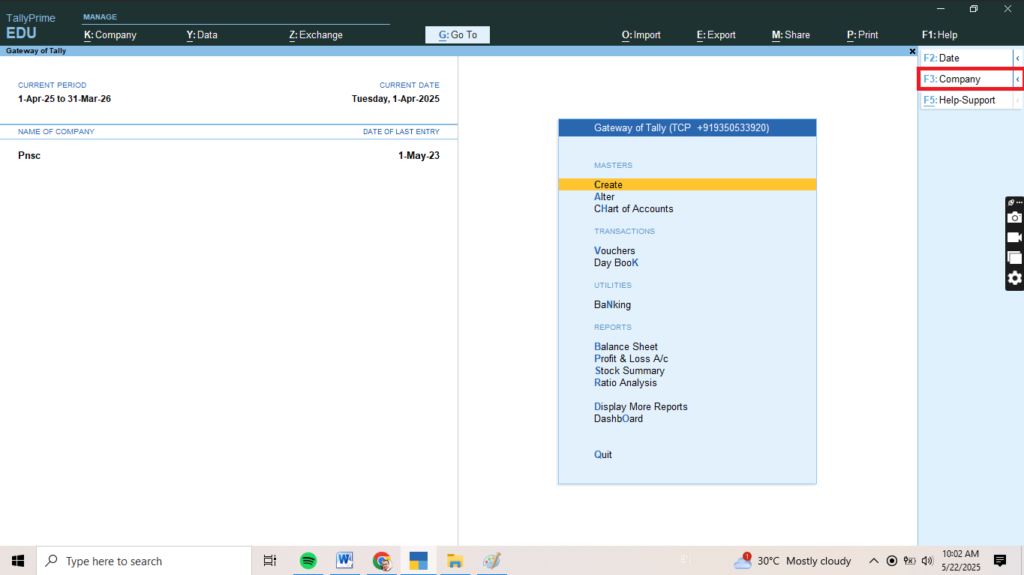Open the Ratio Analysis report
The height and width of the screenshot is (575, 1024).
tap(626, 383)
